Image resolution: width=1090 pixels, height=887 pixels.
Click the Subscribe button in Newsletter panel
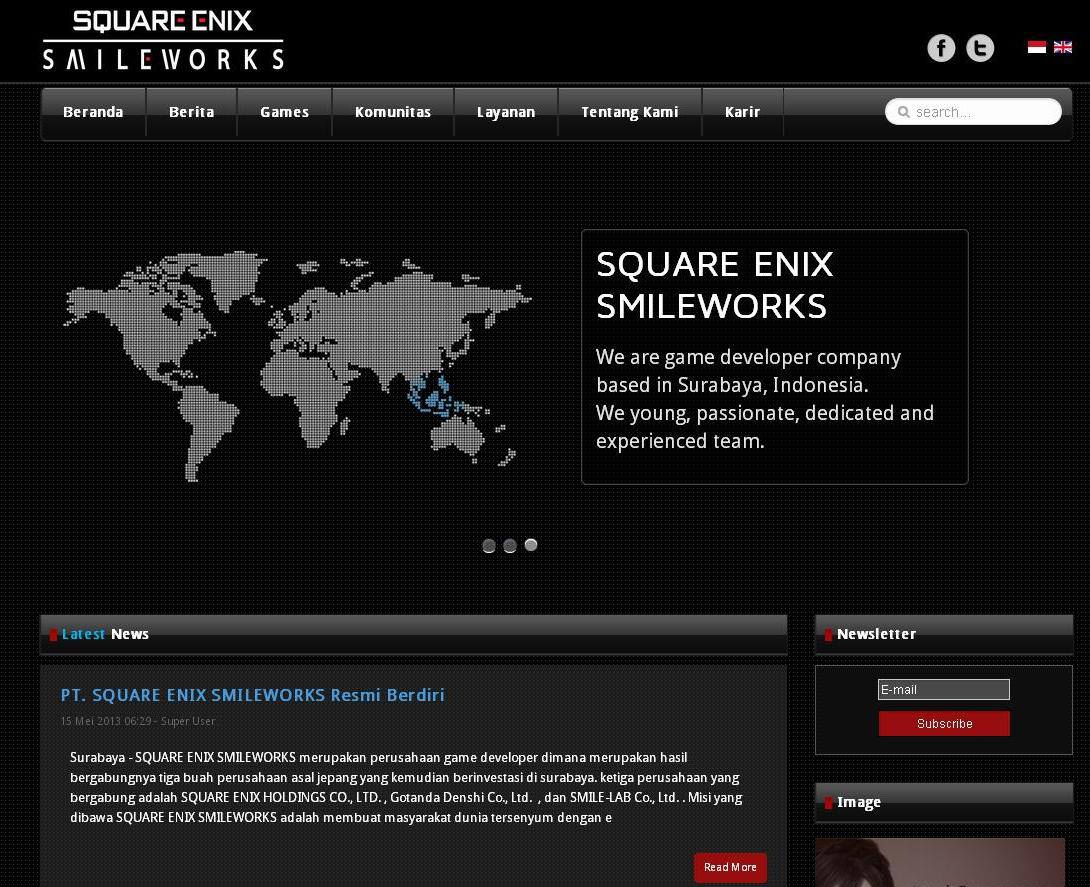943,723
